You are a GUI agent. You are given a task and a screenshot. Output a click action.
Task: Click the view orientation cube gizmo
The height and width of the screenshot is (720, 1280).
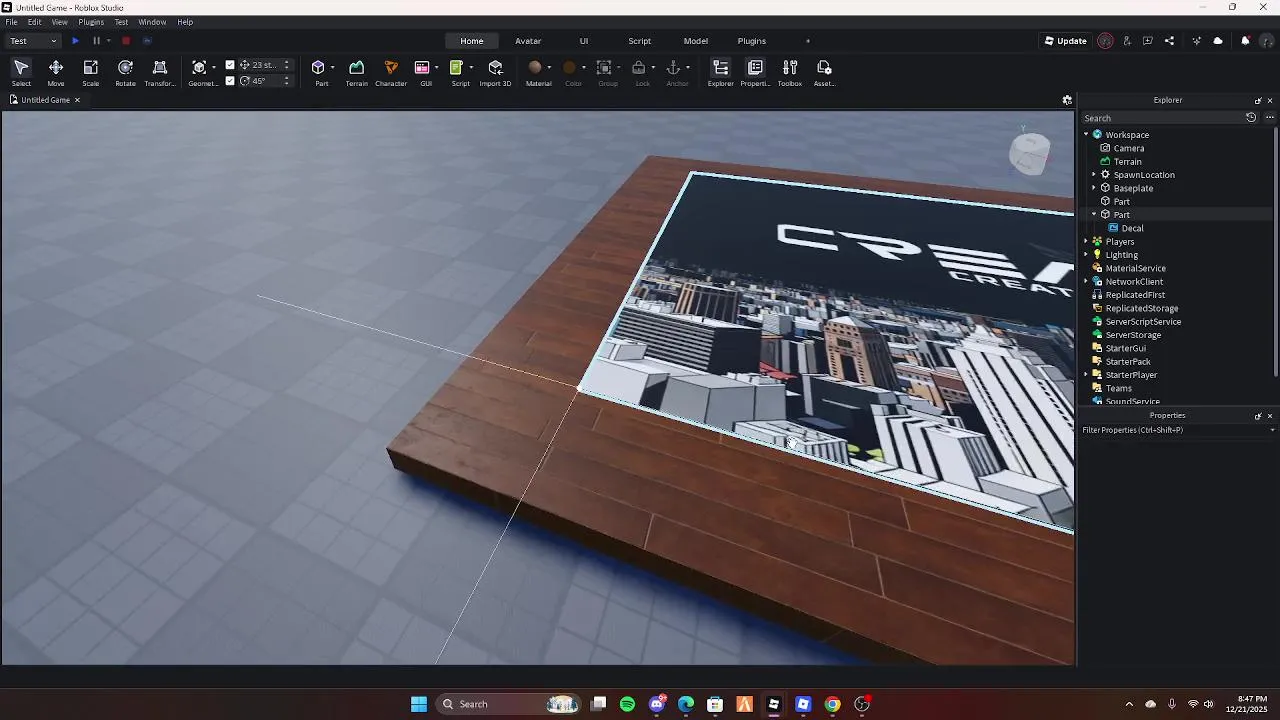1029,153
